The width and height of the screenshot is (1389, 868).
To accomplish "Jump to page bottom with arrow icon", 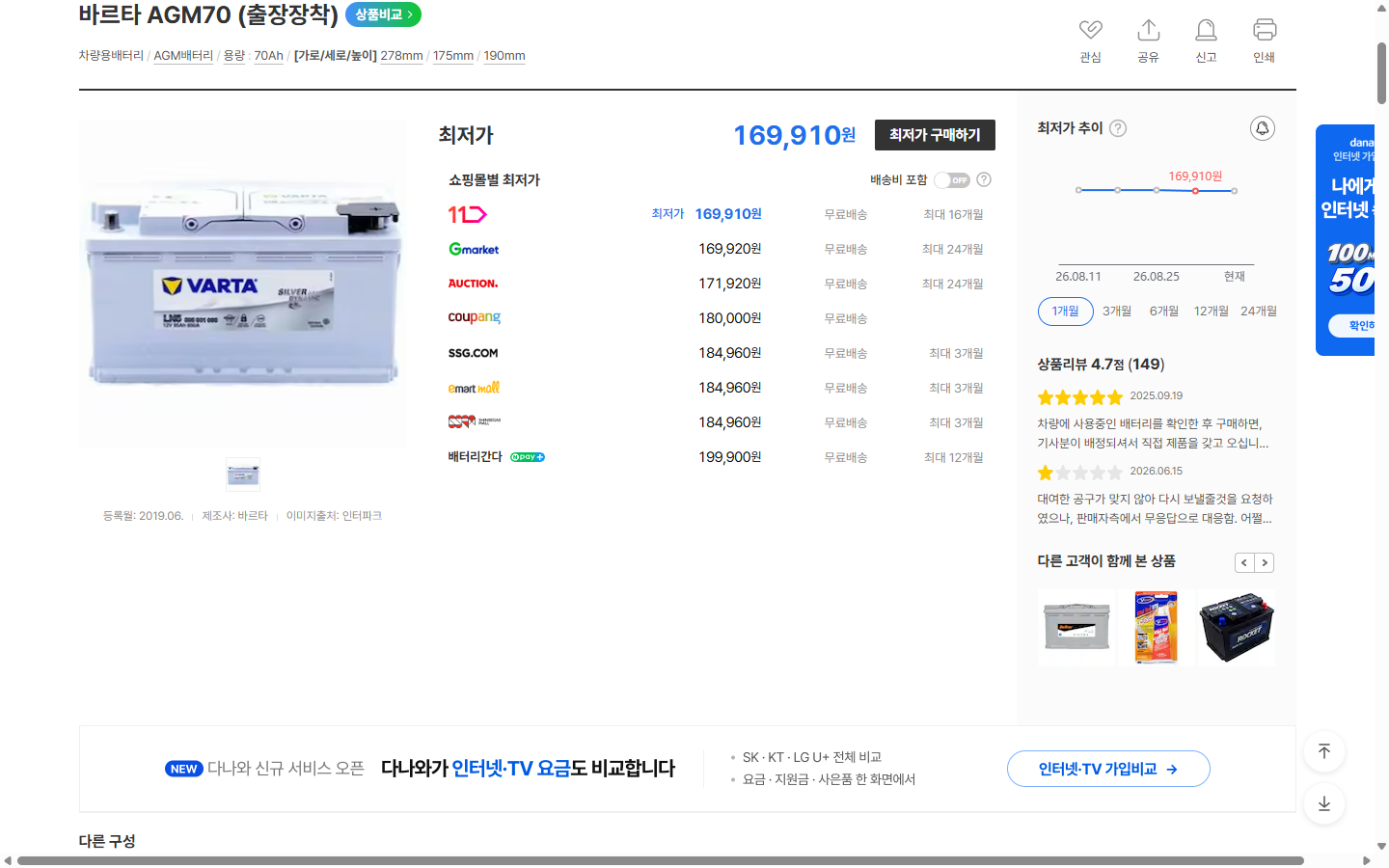I will click(x=1324, y=803).
